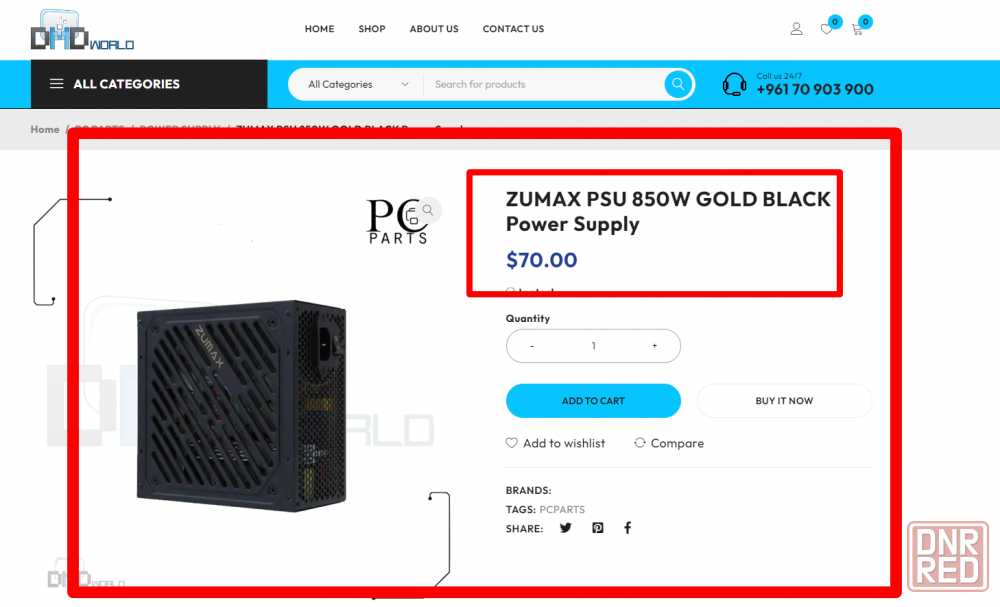Click the product image zoom magnifier
The image size is (1000, 607).
pyautogui.click(x=428, y=210)
